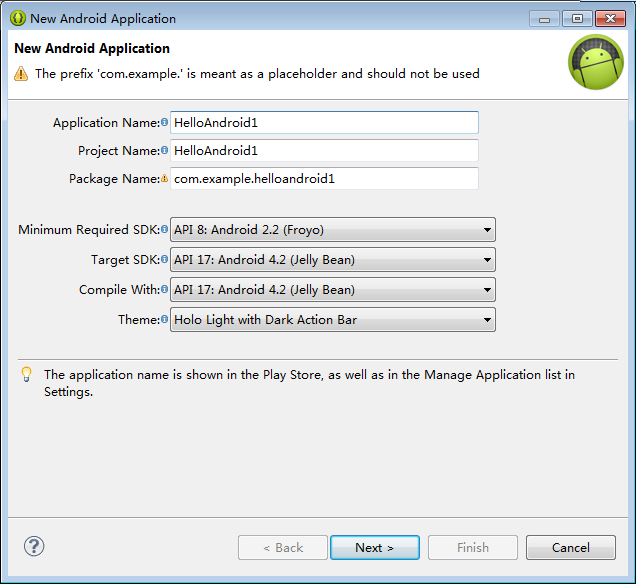
Task: Click warning icon next to Package Name
Action: click(x=164, y=178)
